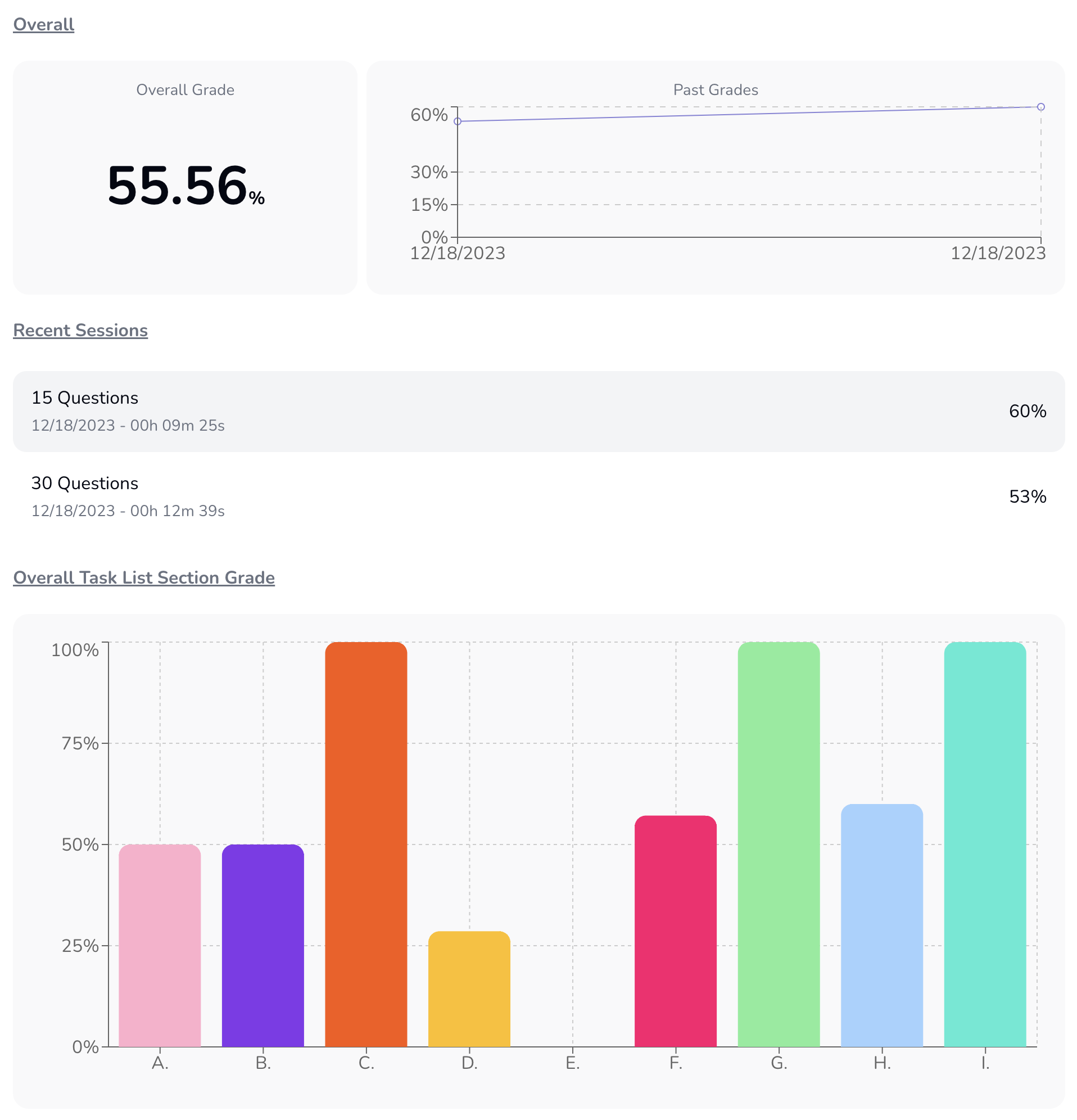Screen dimensions: 1077x1120
Task: Click the yellow bar for section D
Action: tap(469, 989)
